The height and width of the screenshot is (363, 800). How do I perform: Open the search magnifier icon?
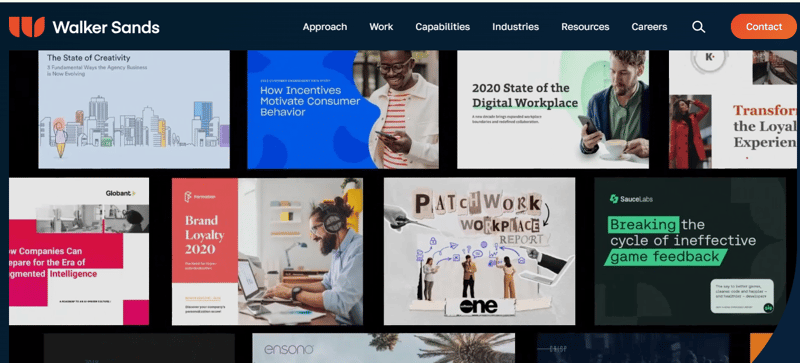pos(698,27)
